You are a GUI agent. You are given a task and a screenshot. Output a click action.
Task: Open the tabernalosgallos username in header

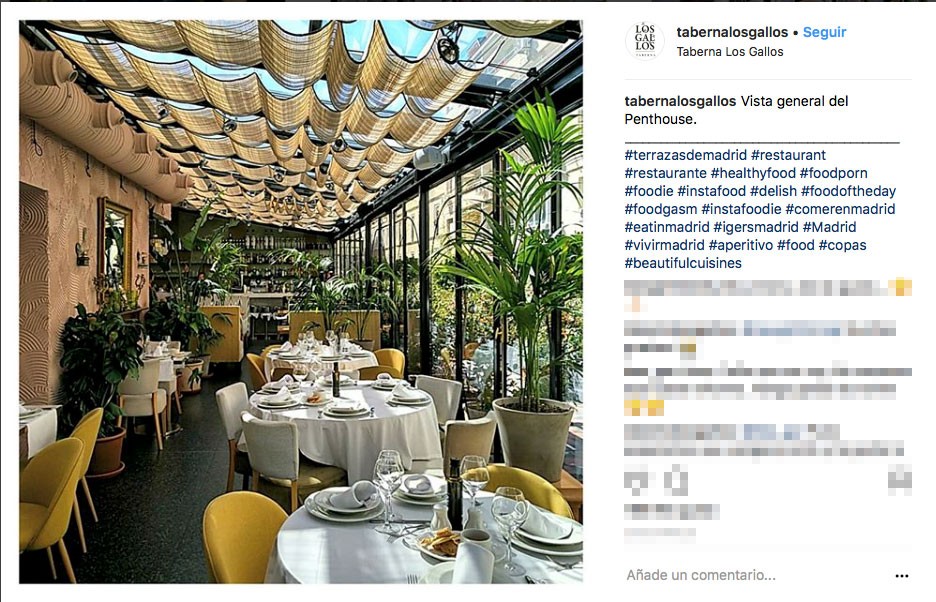pos(732,32)
